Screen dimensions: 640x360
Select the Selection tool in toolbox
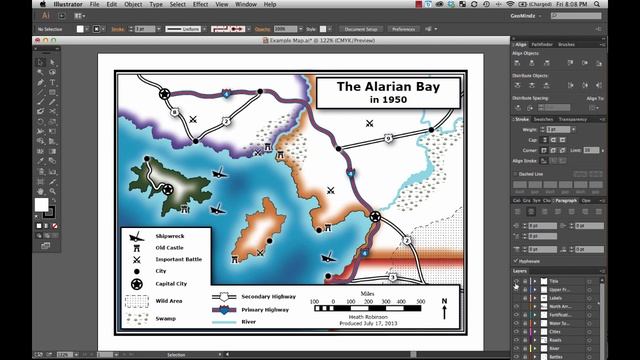(x=40, y=62)
